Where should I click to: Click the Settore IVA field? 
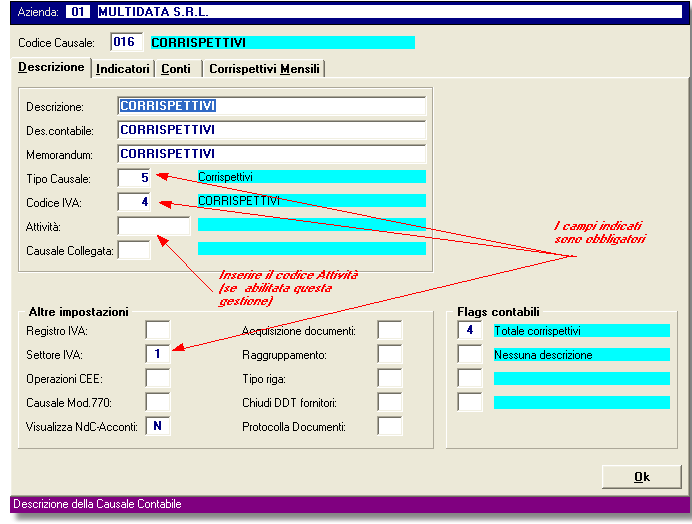(x=158, y=354)
